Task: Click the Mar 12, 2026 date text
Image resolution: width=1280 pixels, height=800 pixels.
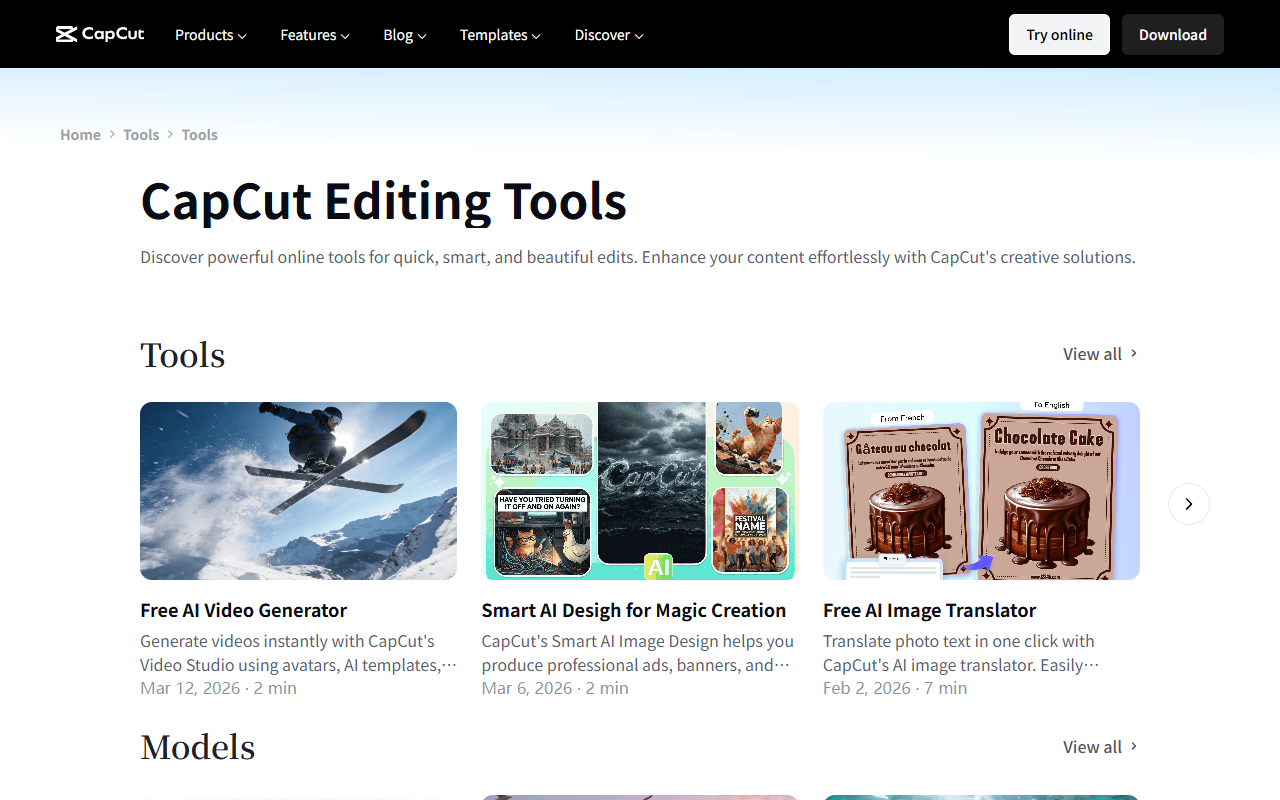Action: coord(190,688)
